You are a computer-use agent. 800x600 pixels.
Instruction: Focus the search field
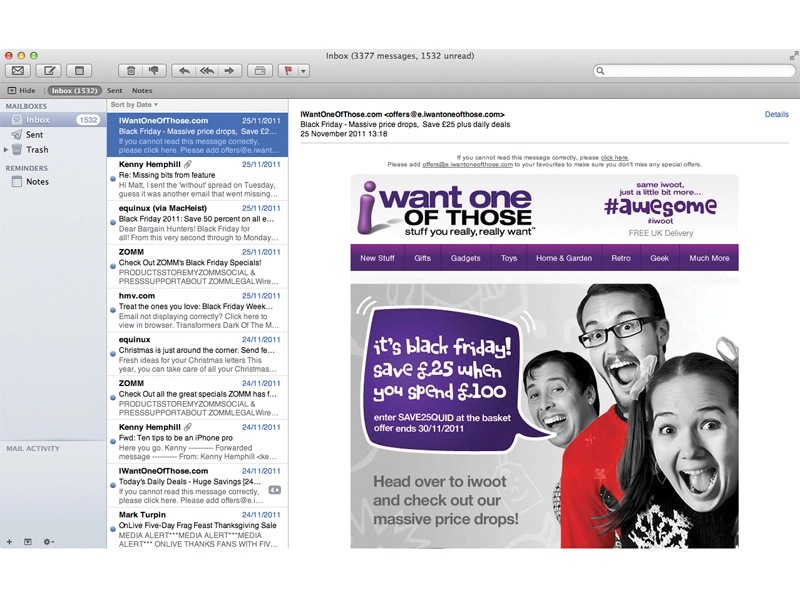[694, 71]
